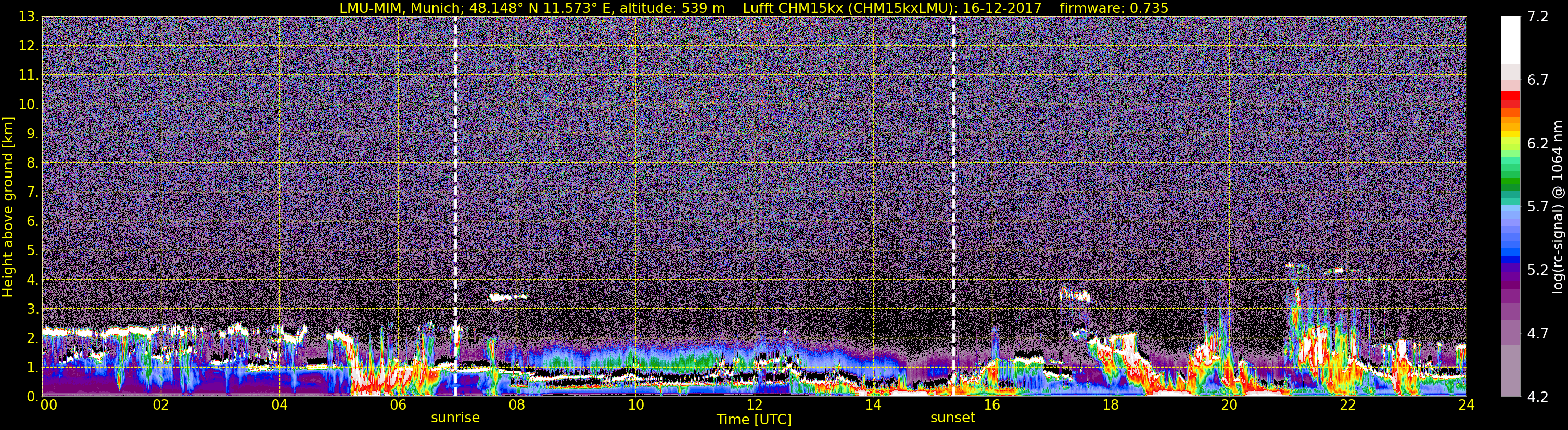Click the 5.2 colorbar value
The height and width of the screenshot is (430, 1568).
[1538, 270]
